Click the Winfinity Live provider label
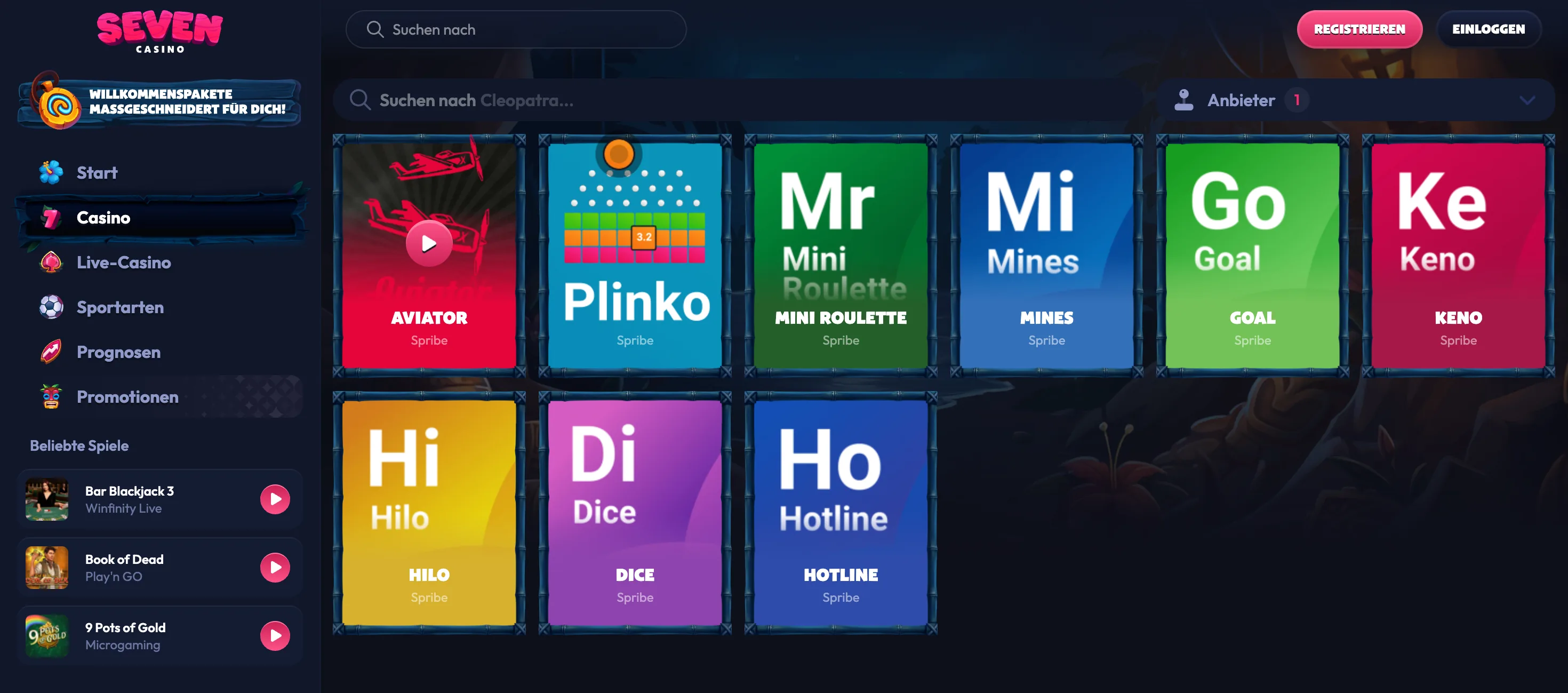This screenshot has width=1568, height=693. [124, 508]
